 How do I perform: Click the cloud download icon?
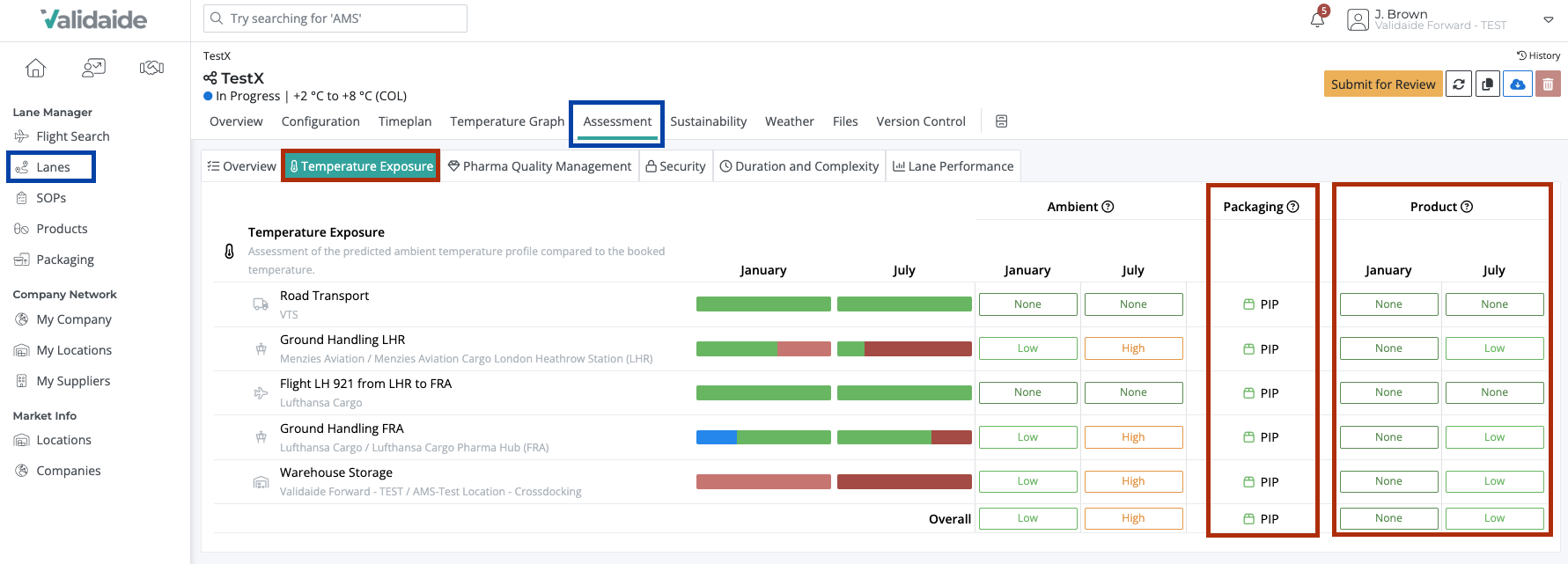point(1518,84)
